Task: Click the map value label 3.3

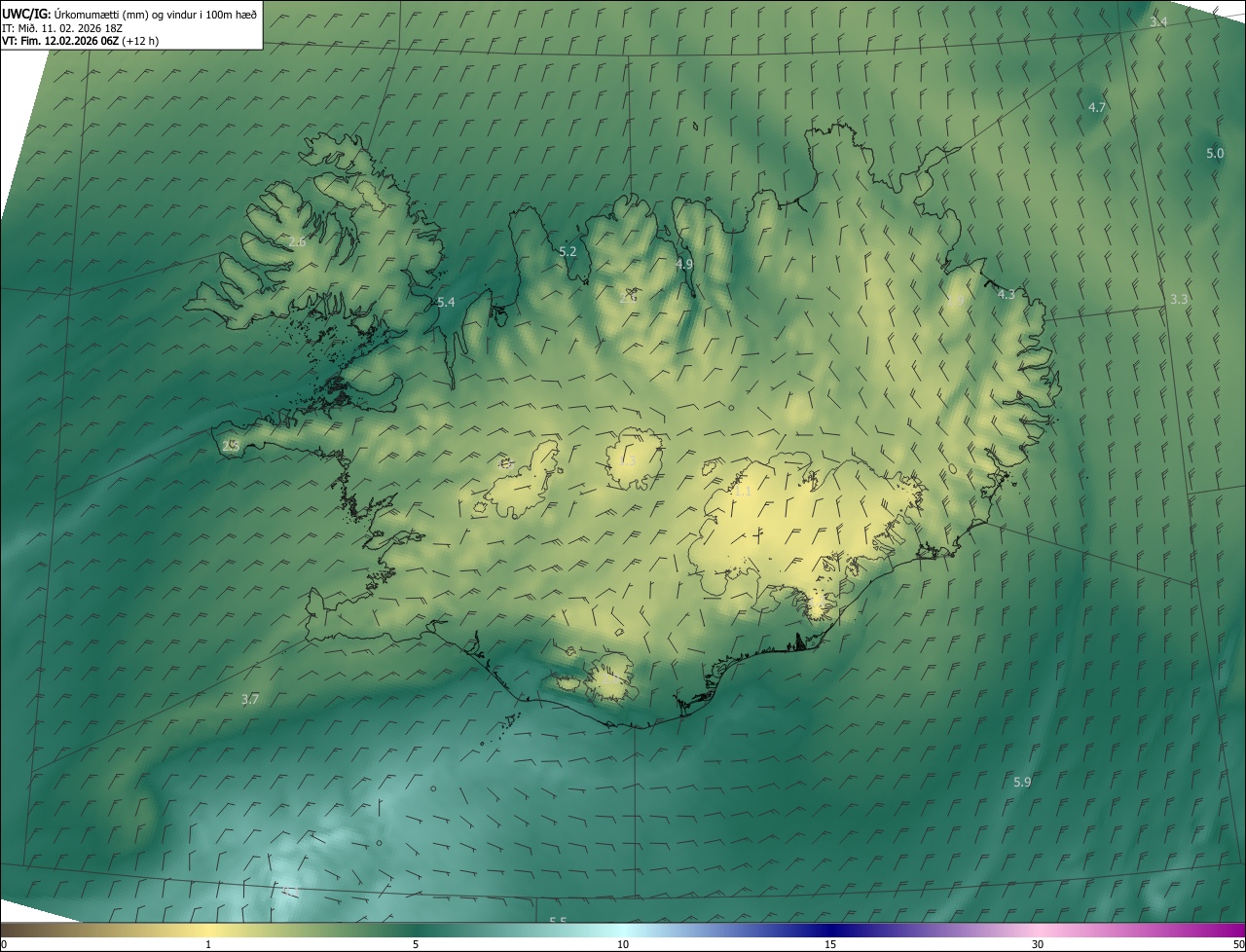Action: (1179, 299)
